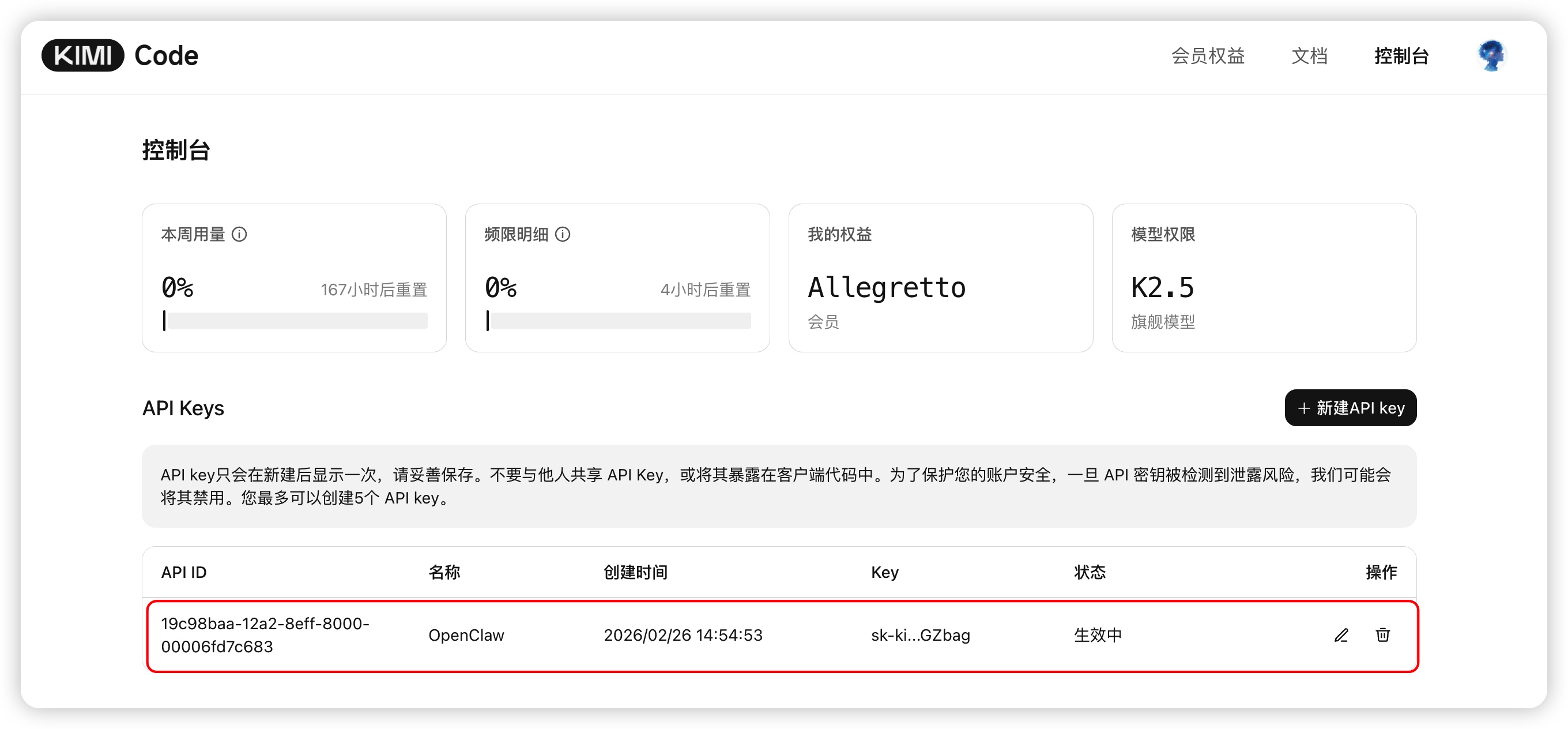Select the K2.5 model permission card
Viewport: 1568px width, 729px height.
[1263, 279]
